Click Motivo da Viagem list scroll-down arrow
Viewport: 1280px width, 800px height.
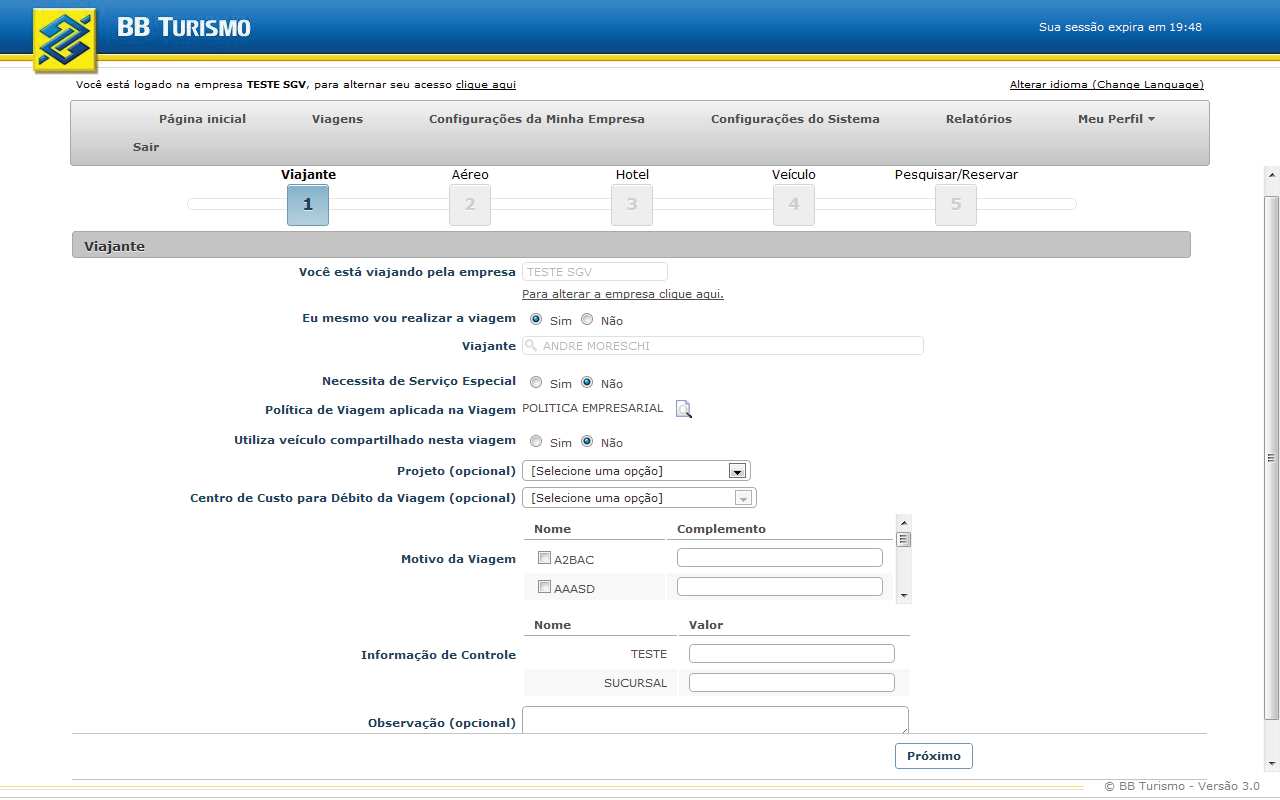[x=904, y=596]
